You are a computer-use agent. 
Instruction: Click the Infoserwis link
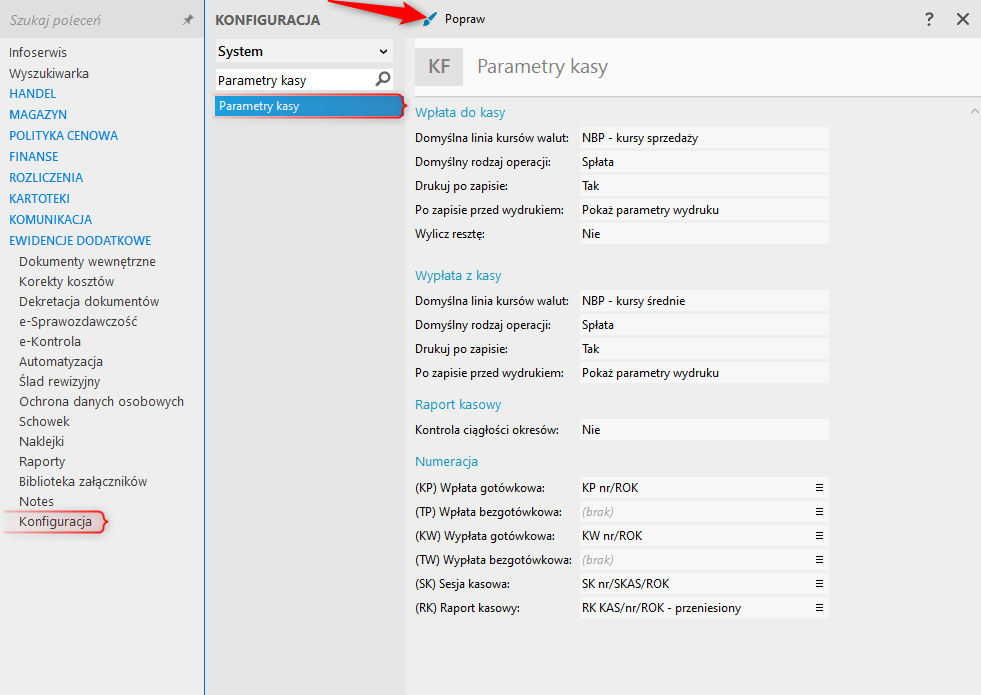(38, 52)
